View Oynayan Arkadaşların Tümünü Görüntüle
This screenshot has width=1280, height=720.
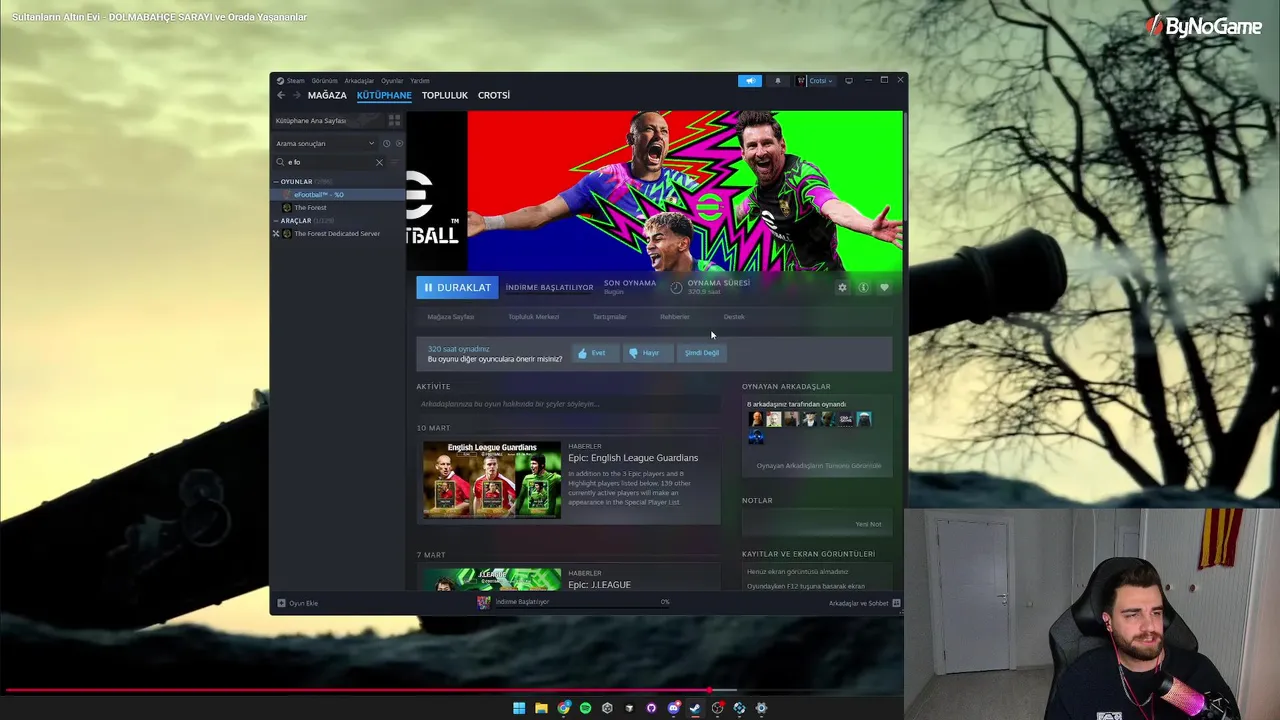(x=819, y=466)
